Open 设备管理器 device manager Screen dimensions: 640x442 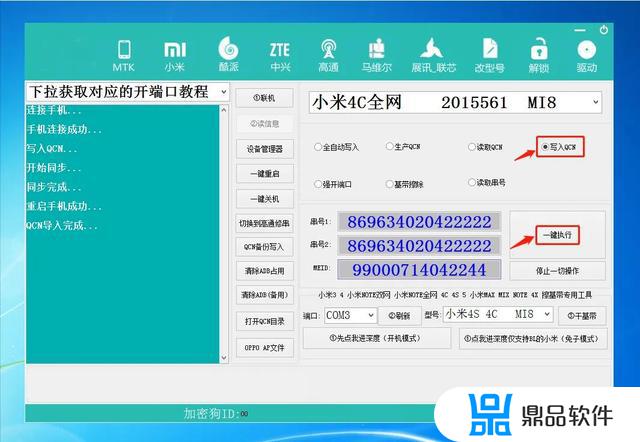(264, 149)
